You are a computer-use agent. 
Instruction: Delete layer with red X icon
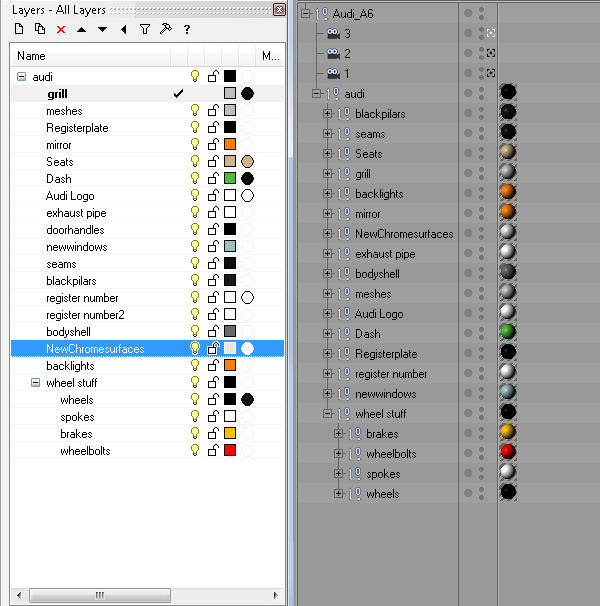(61, 29)
